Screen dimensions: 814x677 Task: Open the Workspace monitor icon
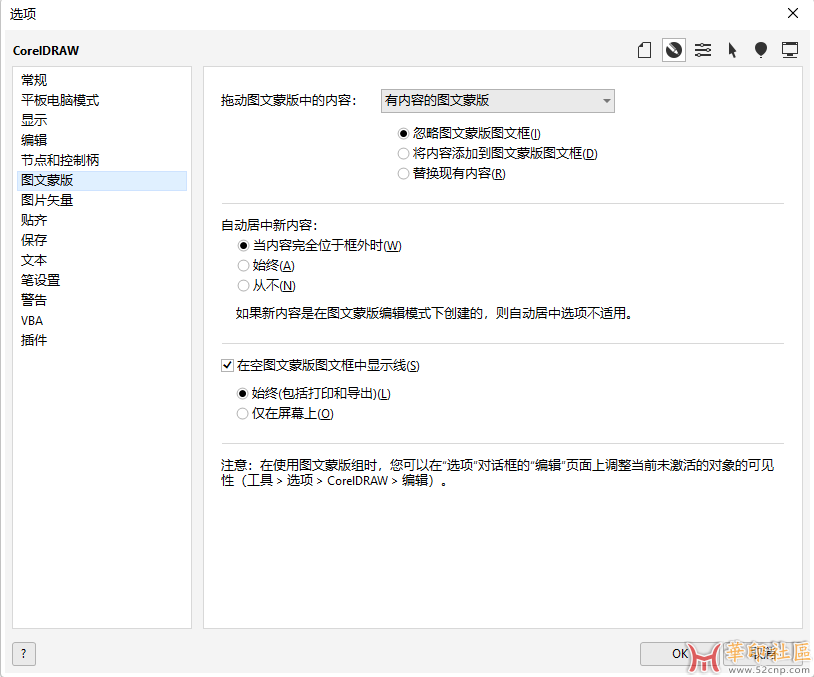(x=790, y=50)
